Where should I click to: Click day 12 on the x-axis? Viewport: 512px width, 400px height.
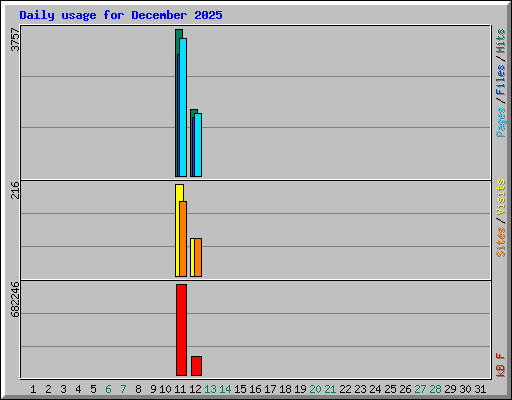[x=195, y=389]
